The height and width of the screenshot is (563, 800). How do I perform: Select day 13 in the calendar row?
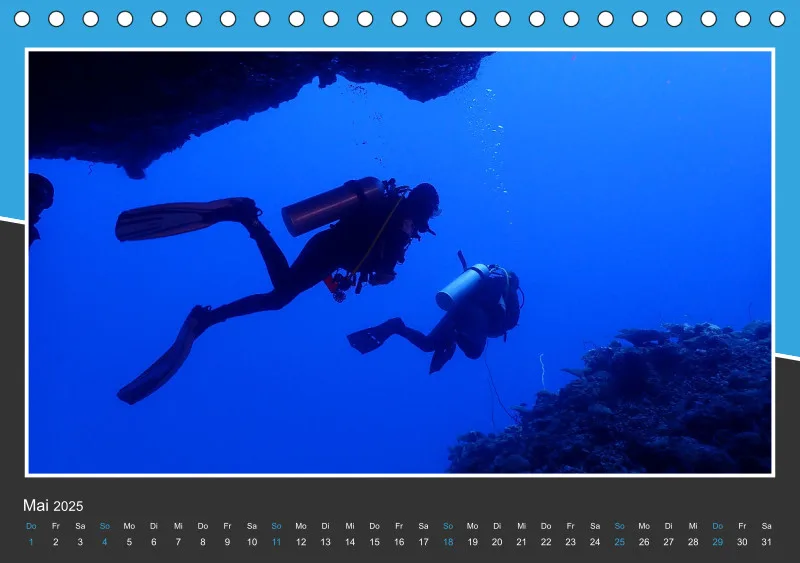326,542
